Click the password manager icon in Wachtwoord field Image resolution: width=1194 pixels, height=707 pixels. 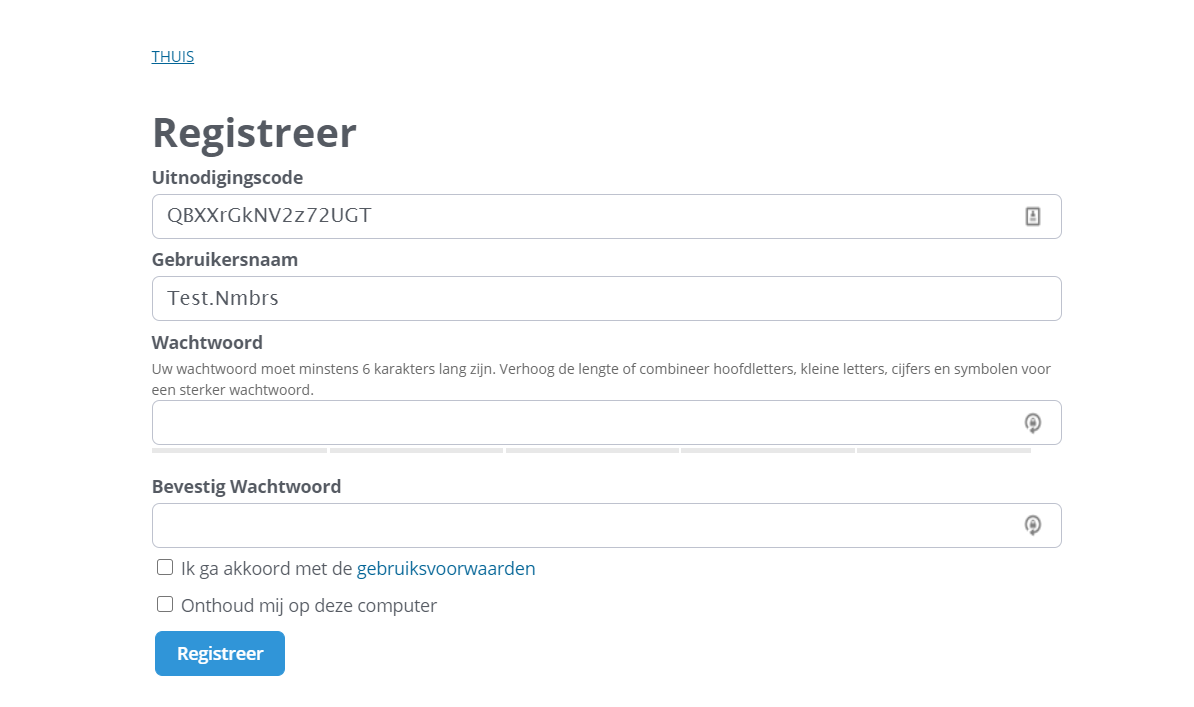pyautogui.click(x=1033, y=423)
